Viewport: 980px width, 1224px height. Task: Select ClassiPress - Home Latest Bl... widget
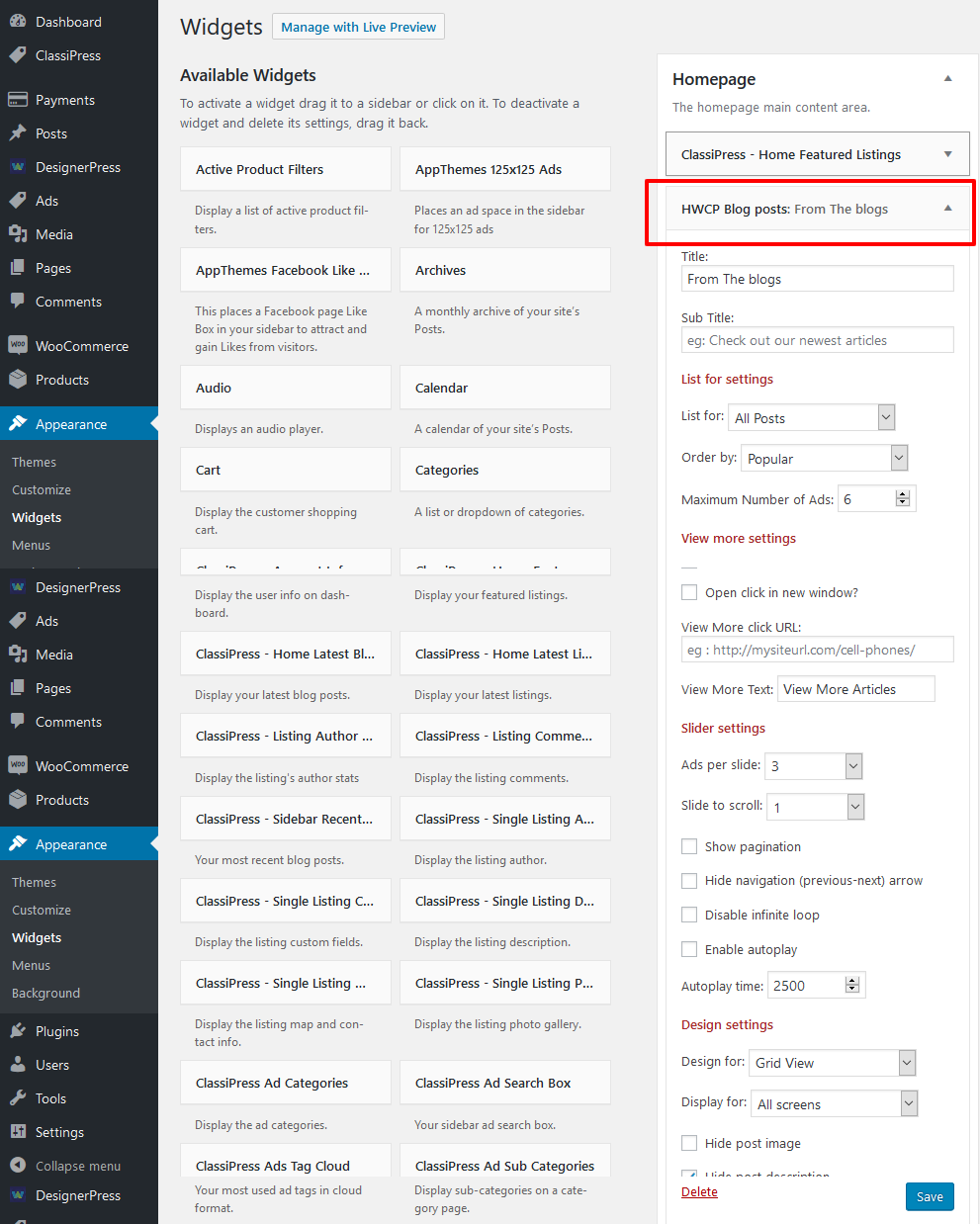286,654
